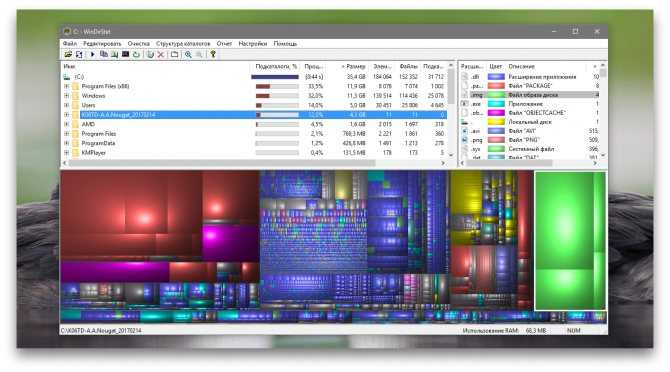This screenshot has height=372, width=670.
Task: Click the Refresh All toolbar icon
Action: point(79,54)
